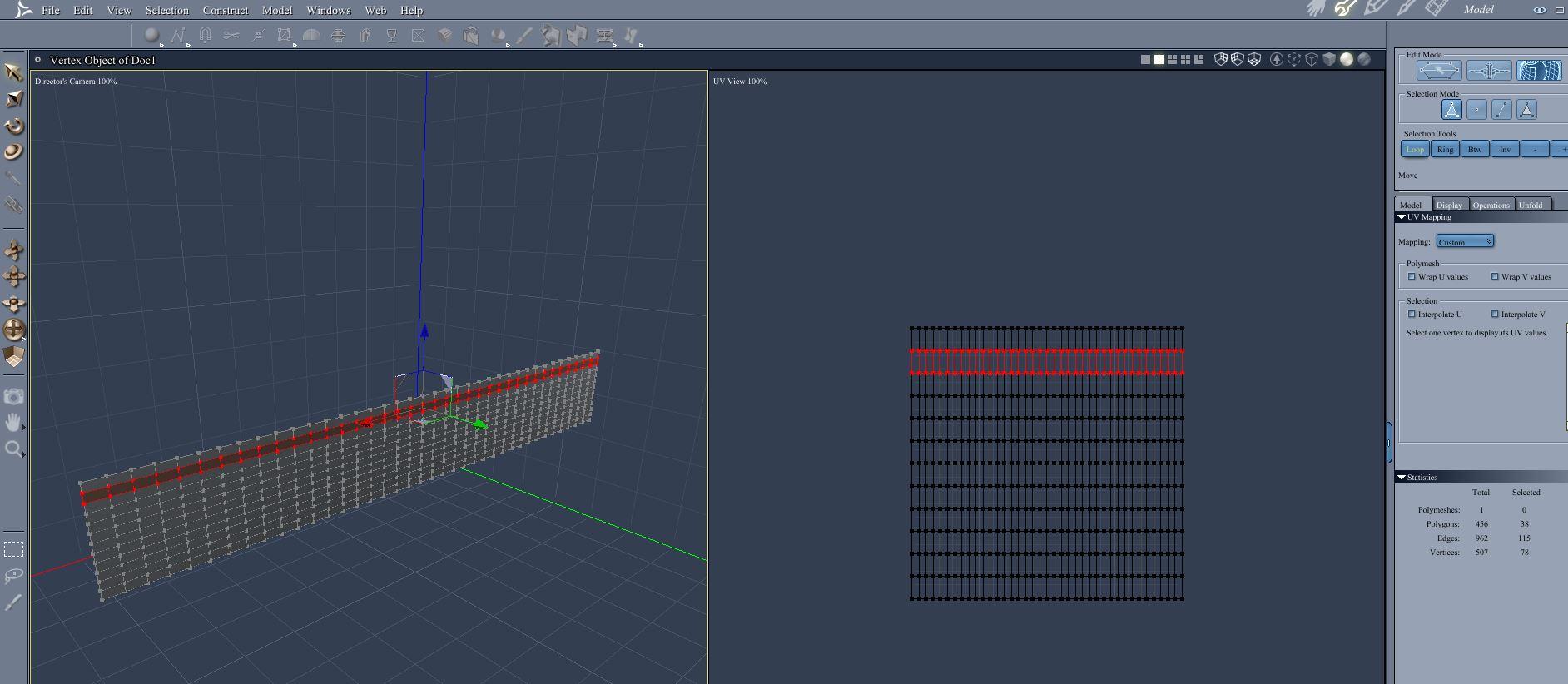The height and width of the screenshot is (684, 1568).
Task: Switch to single viewport layout
Action: coord(1145,60)
